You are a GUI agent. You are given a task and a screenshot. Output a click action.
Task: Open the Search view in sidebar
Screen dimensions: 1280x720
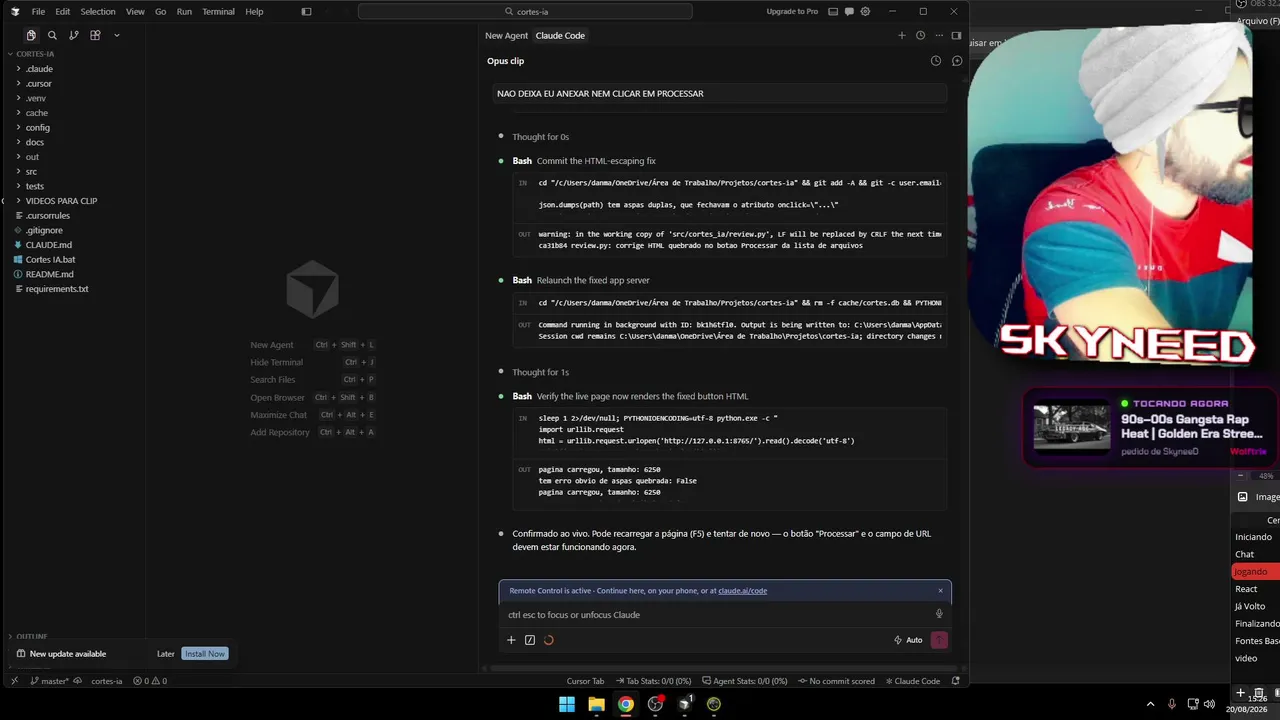click(x=52, y=35)
